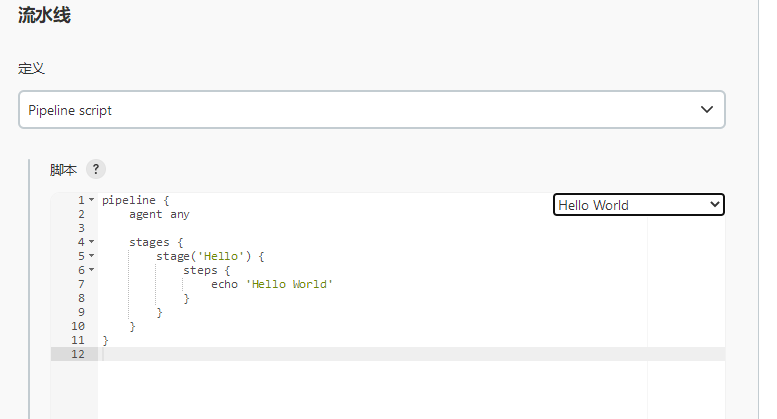This screenshot has width=777, height=419.
Task: Click the closing brace on line 11
Action: (x=105, y=340)
